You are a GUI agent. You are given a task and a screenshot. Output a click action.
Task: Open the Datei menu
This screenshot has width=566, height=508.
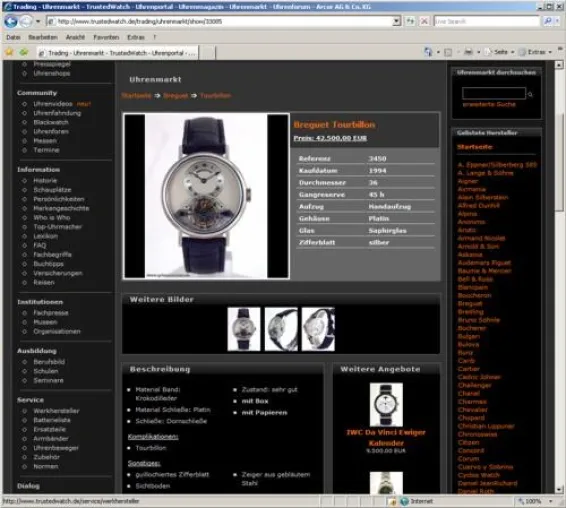13,37
